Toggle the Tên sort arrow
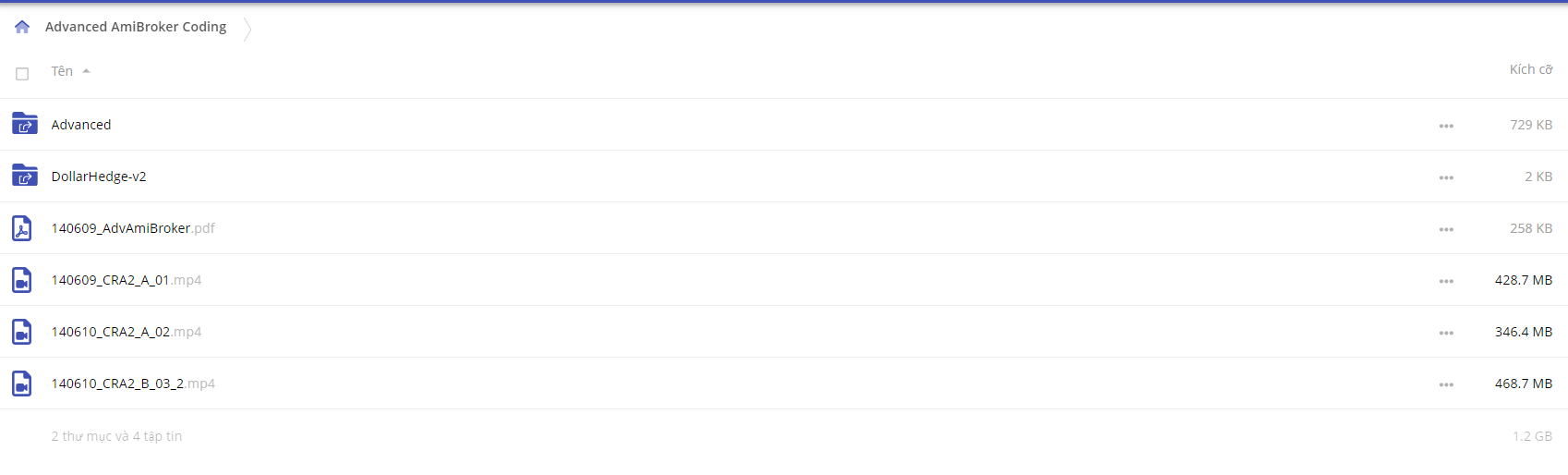Screen dimensions: 1568x475 click(x=86, y=71)
